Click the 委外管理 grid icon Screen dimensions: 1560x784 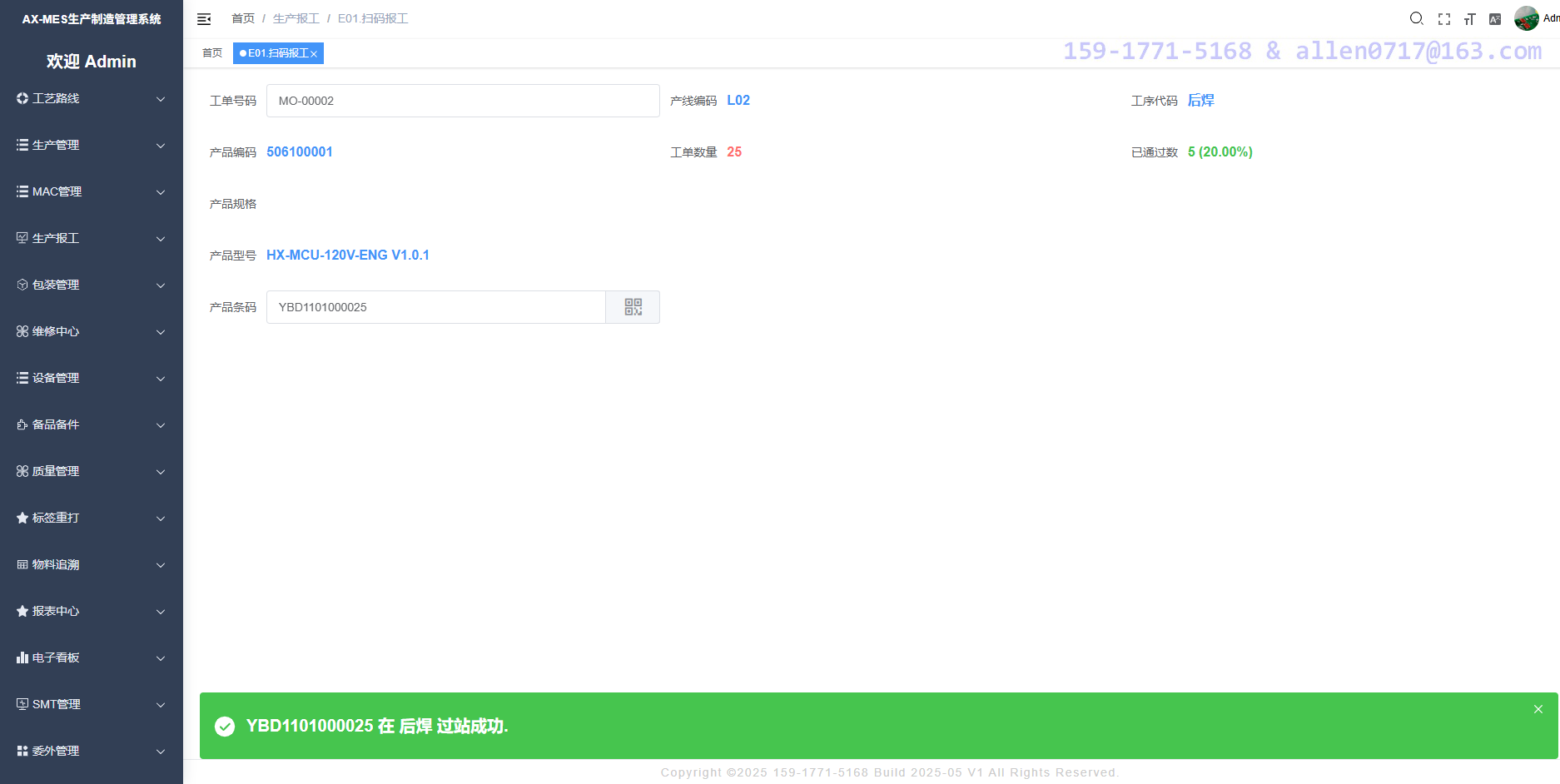[x=22, y=751]
